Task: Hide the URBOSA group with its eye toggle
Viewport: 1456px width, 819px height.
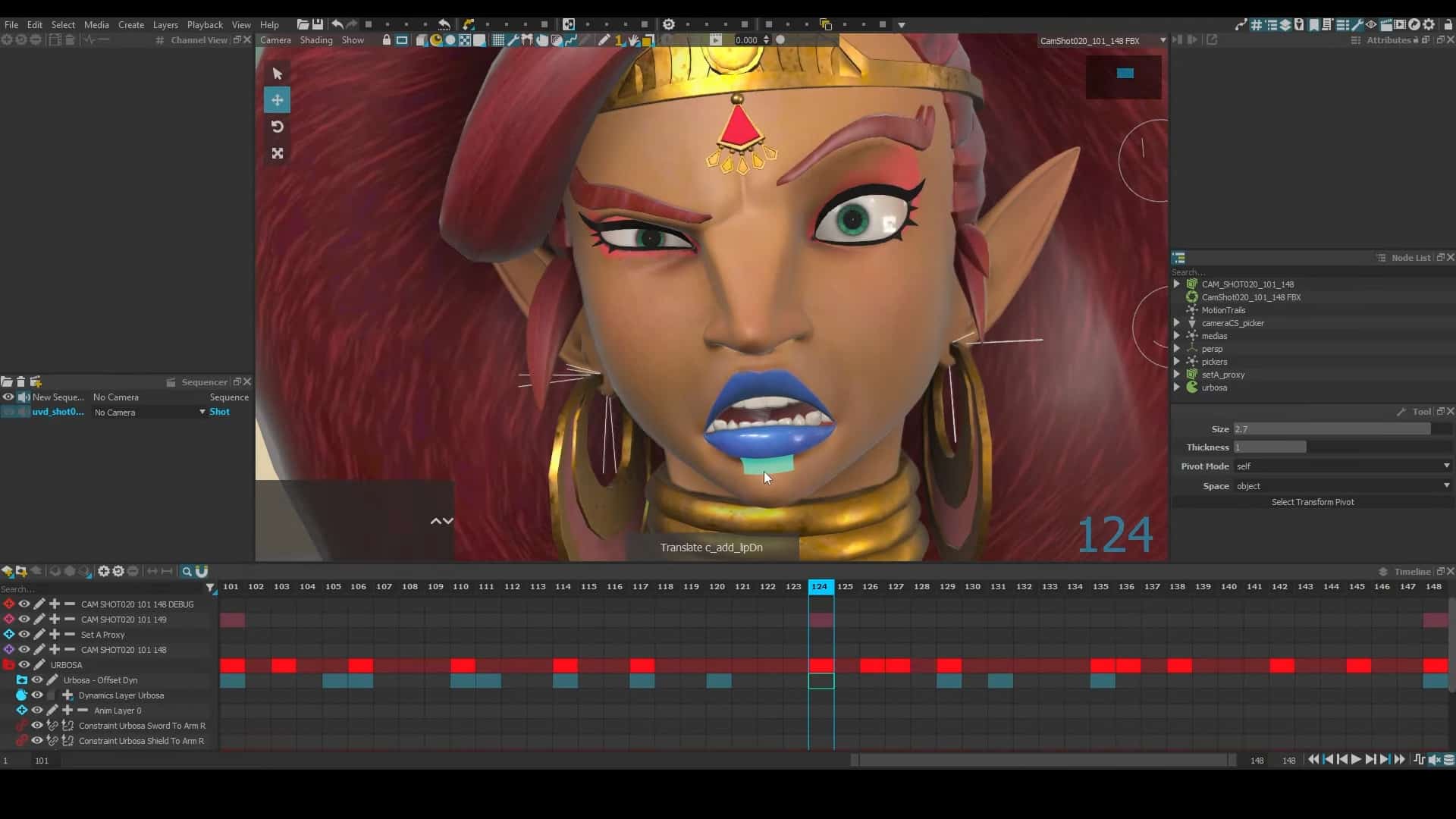Action: [24, 664]
